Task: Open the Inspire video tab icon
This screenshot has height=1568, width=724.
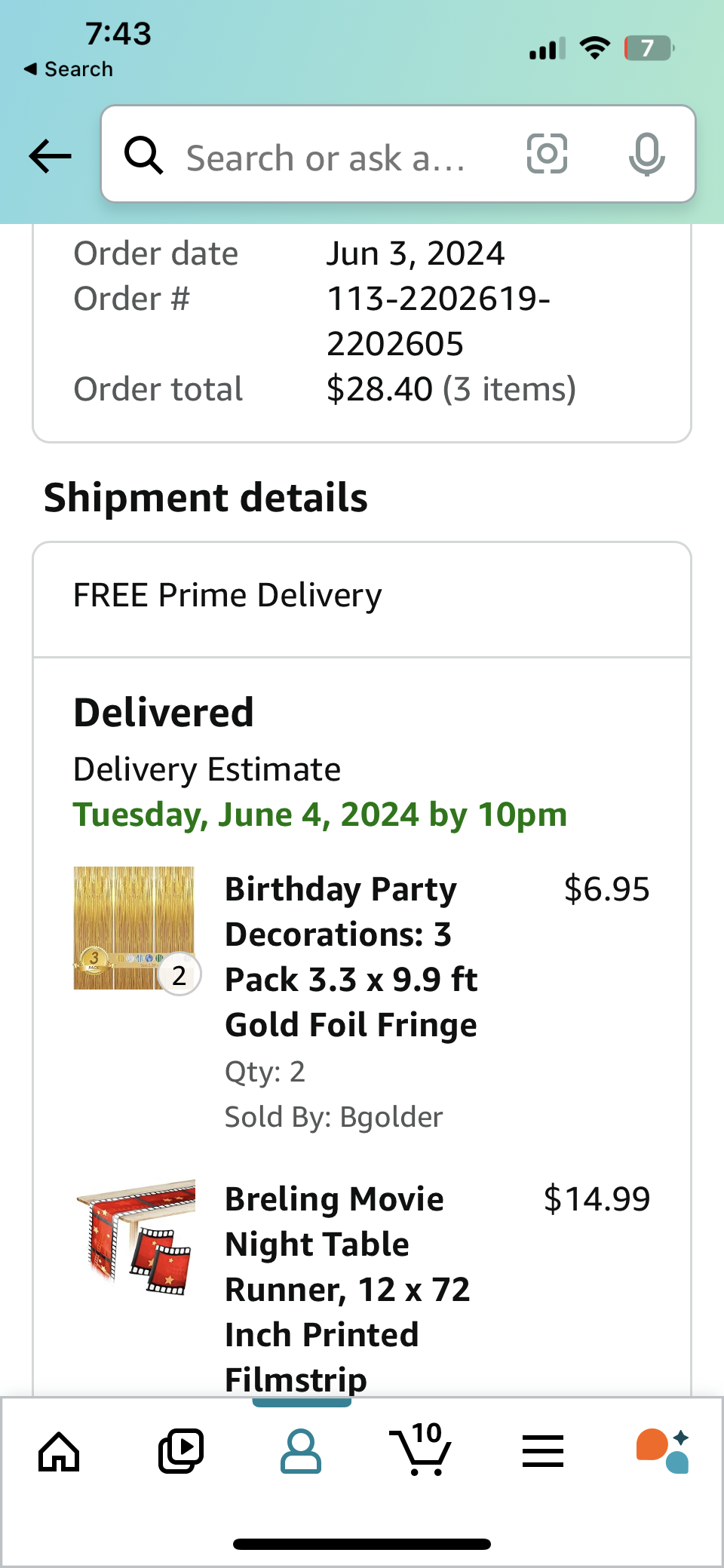Action: [x=181, y=1451]
